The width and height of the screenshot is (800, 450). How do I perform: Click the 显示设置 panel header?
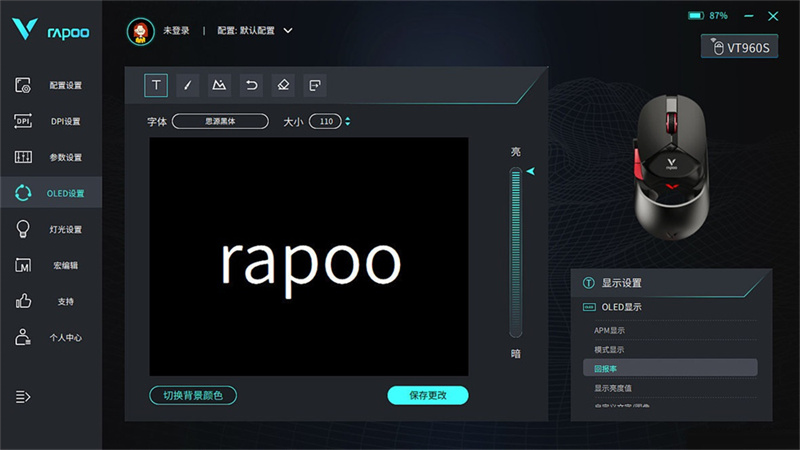pos(671,283)
